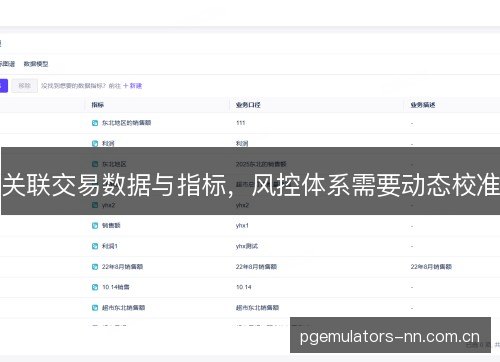The height and width of the screenshot is (362, 500).
Task: Select the 111 business caliber cell
Action: (x=240, y=123)
